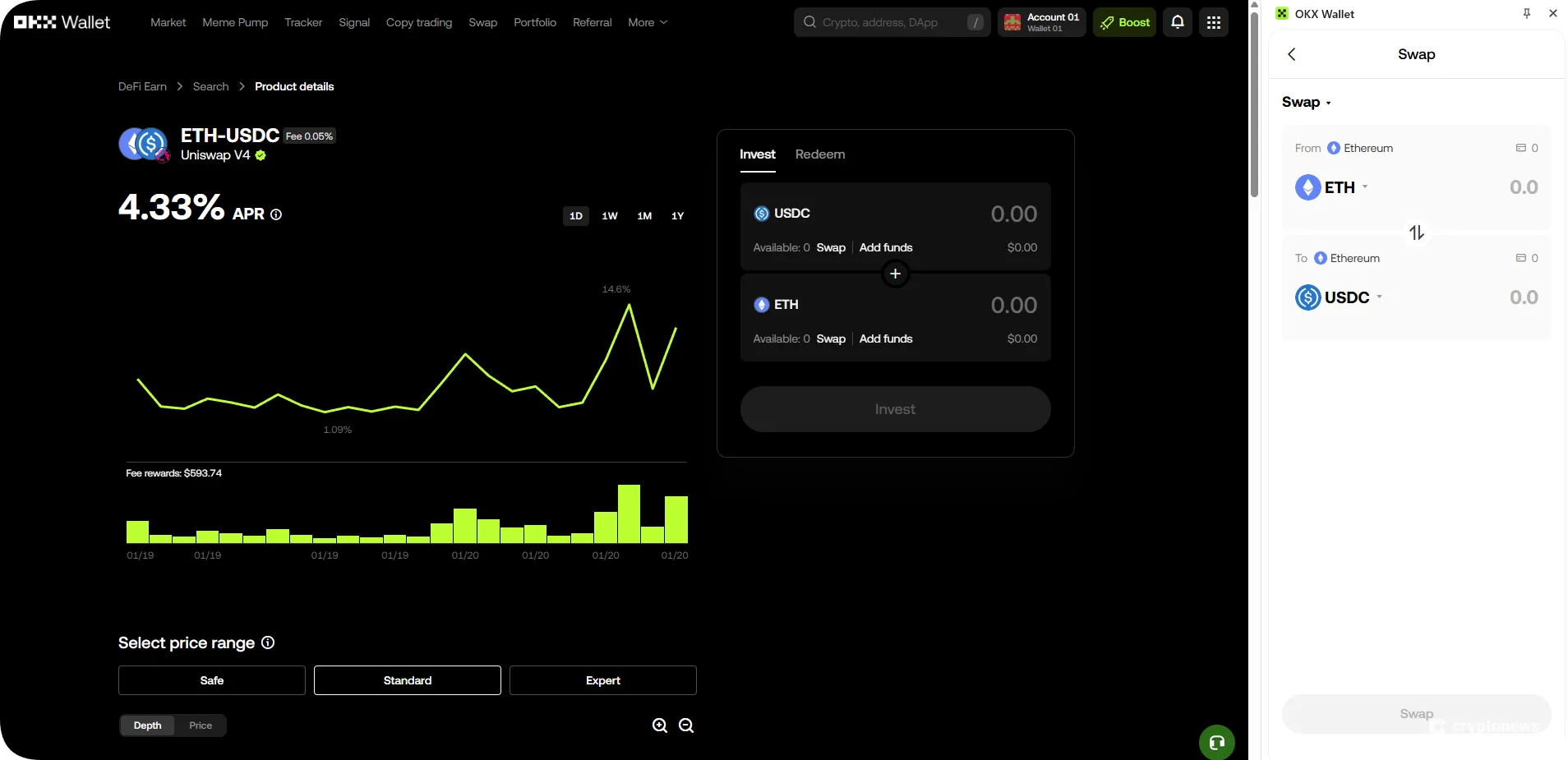
Task: Click the swap direction arrows icon
Action: 1416,233
